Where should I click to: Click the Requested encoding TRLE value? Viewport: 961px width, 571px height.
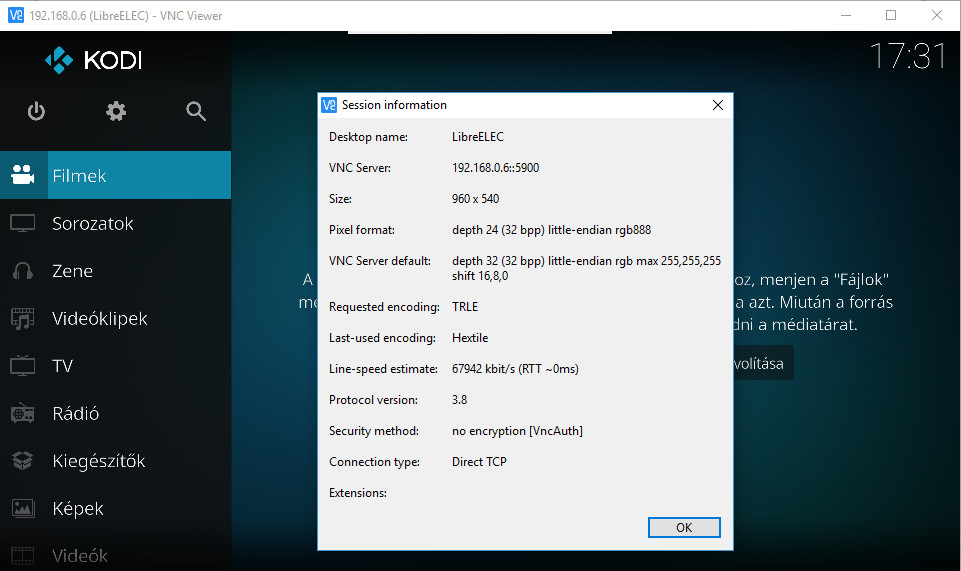(465, 307)
